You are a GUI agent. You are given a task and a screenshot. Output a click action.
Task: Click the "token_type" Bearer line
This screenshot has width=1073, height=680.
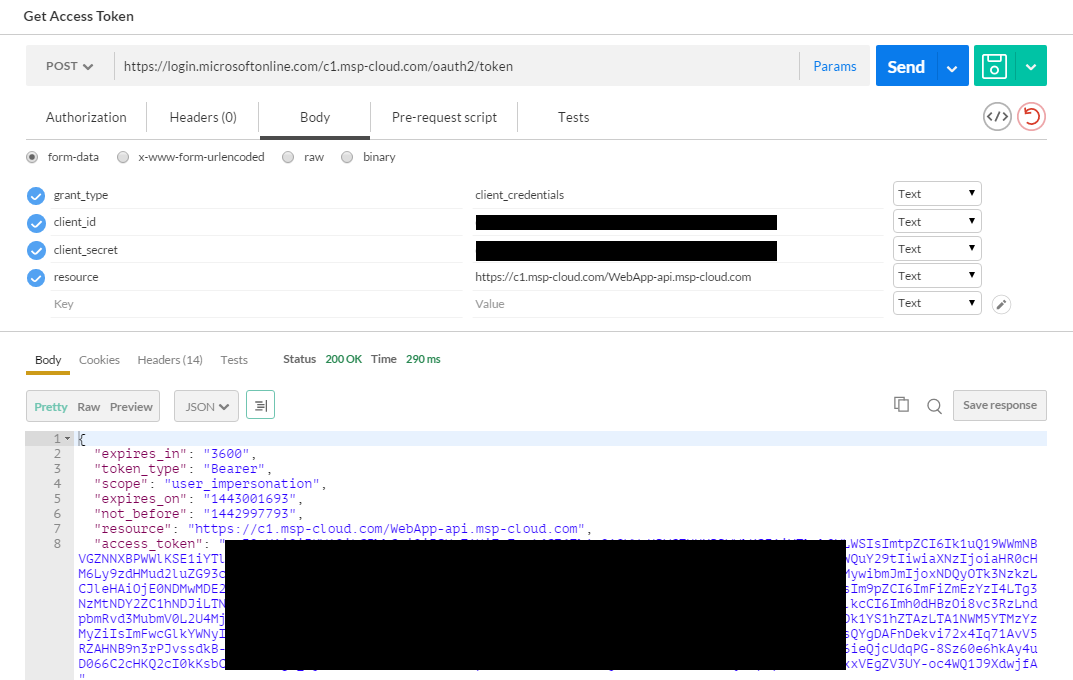183,469
